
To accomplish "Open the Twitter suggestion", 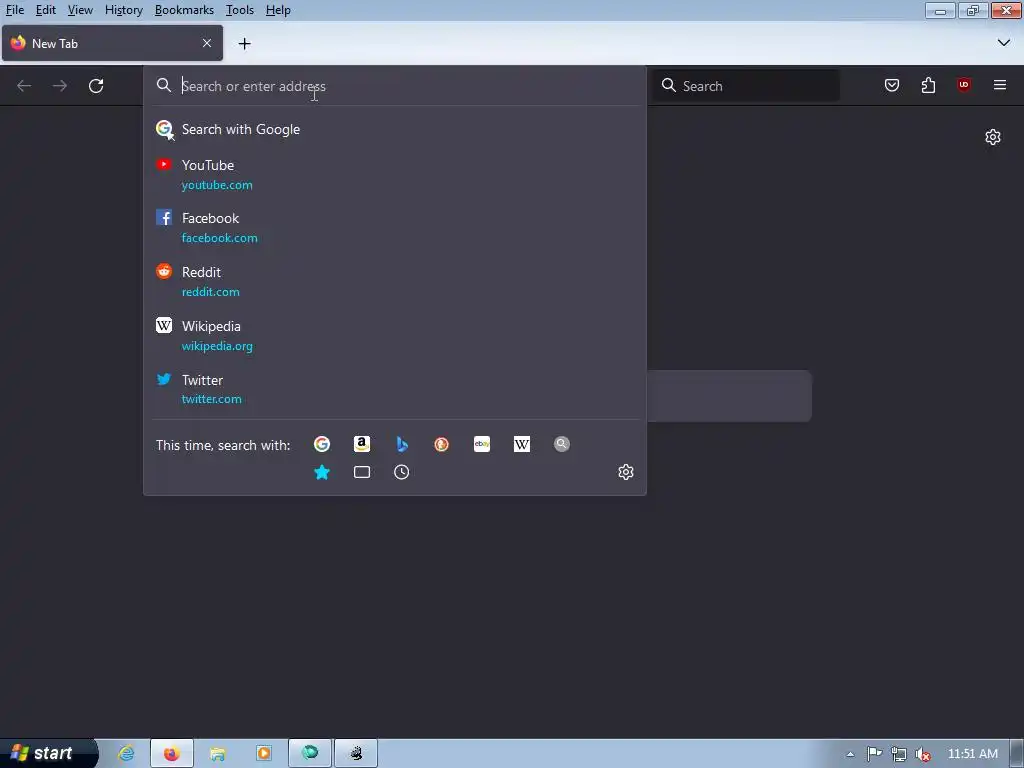I will tap(394, 389).
